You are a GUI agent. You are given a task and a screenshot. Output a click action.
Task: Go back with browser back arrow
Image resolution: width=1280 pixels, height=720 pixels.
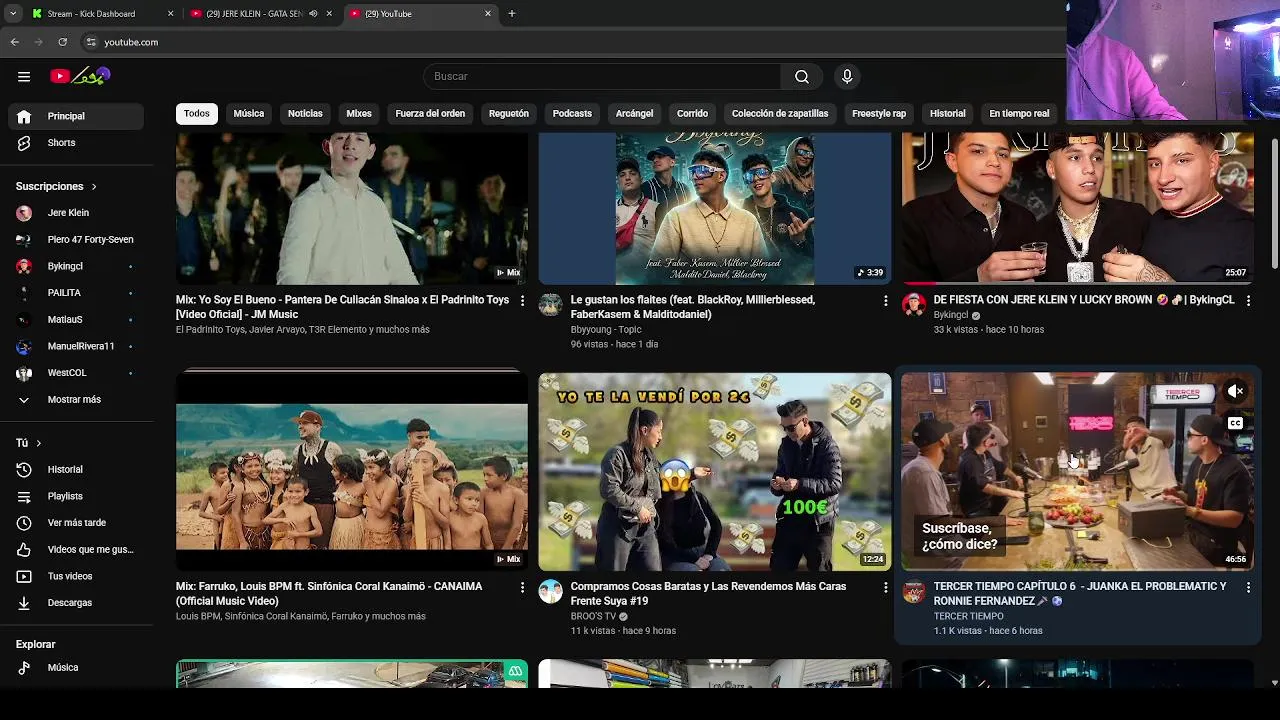(15, 42)
